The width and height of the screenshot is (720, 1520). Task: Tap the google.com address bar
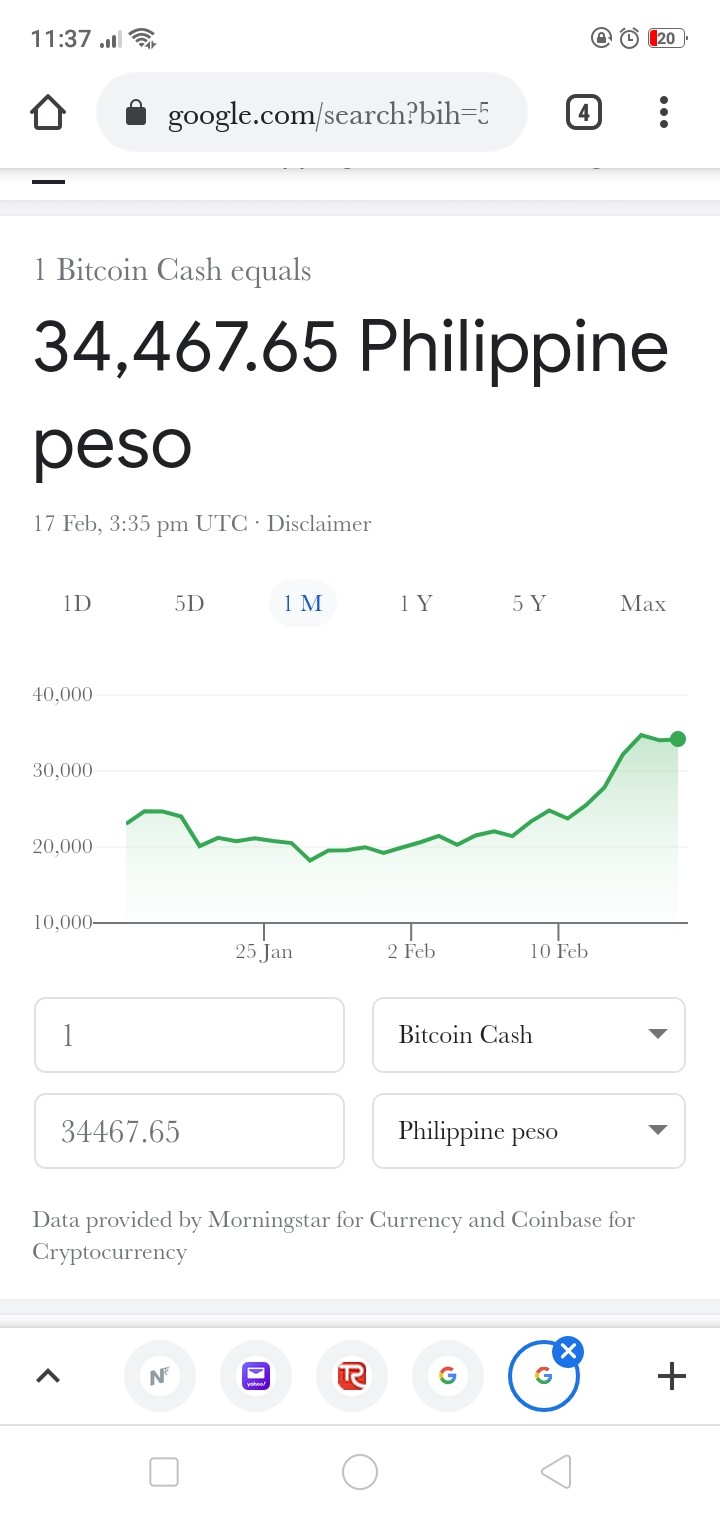311,113
